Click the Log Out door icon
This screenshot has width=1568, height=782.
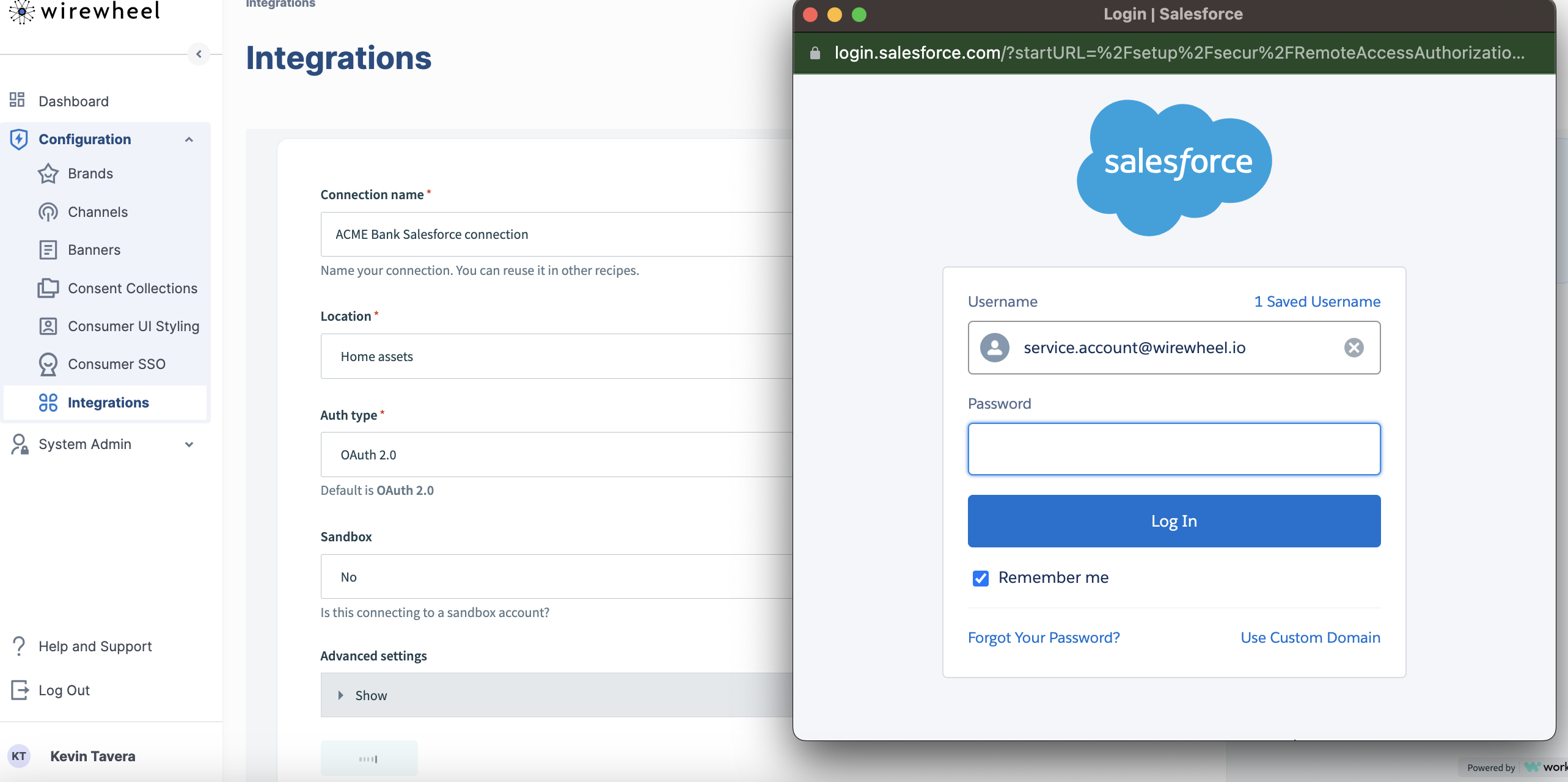[20, 690]
